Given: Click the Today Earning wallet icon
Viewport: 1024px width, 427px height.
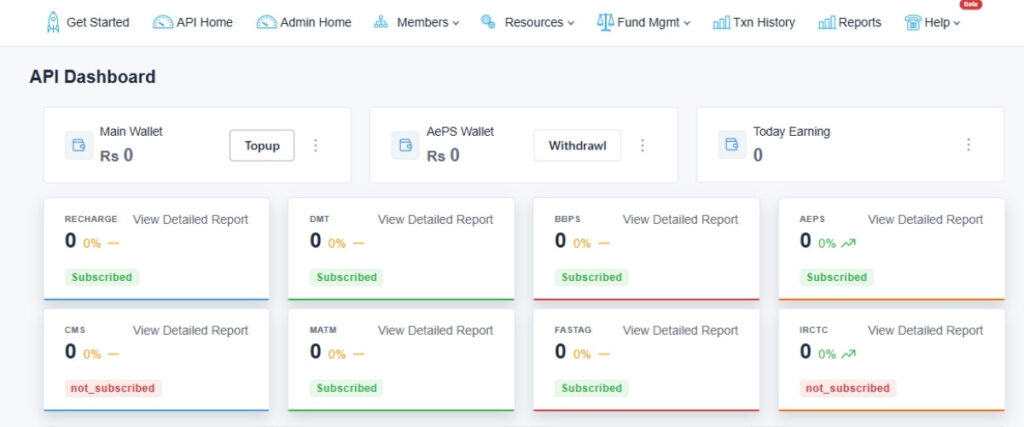Looking at the screenshot, I should (x=732, y=145).
